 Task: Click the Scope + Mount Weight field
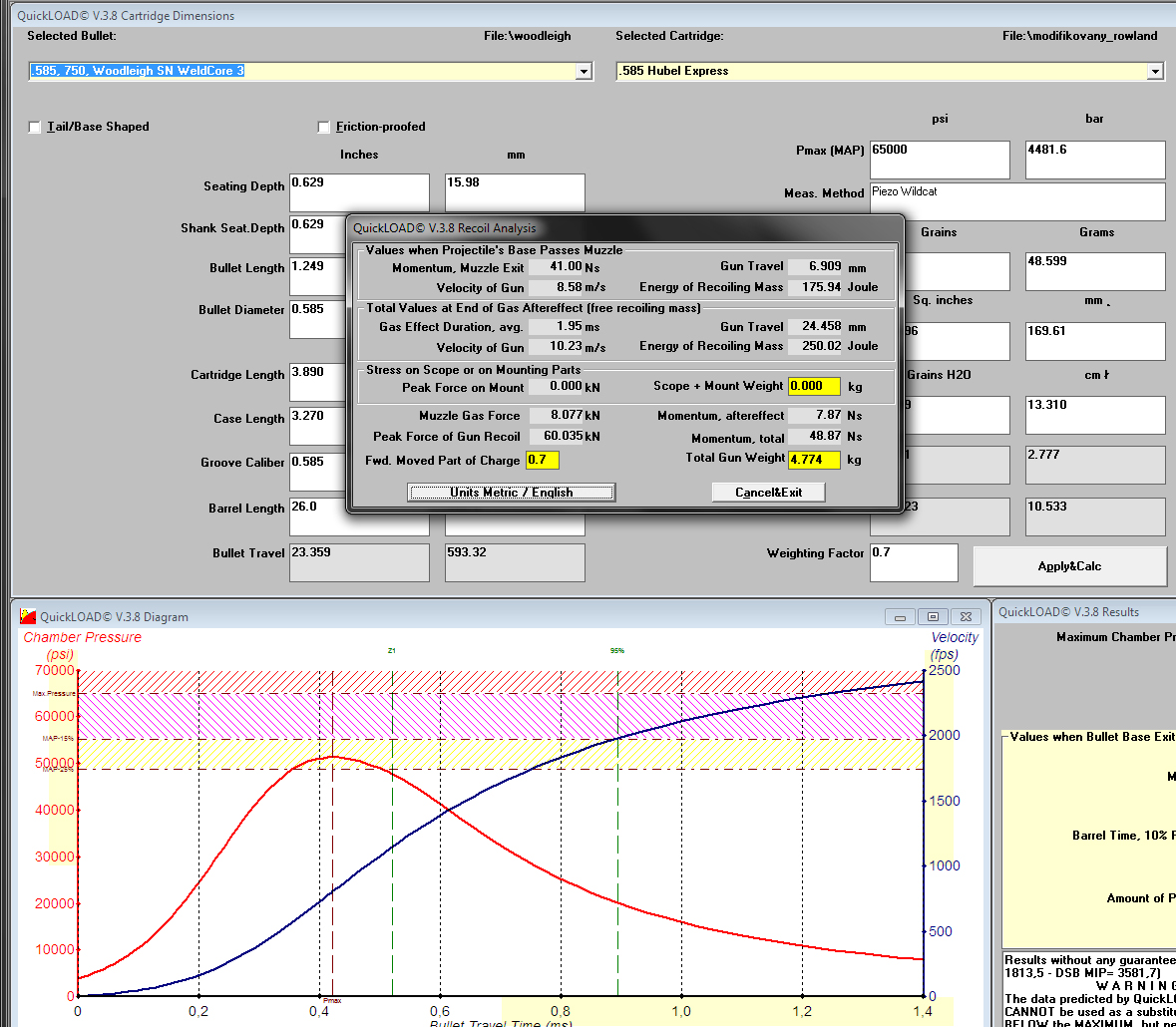pyautogui.click(x=814, y=387)
